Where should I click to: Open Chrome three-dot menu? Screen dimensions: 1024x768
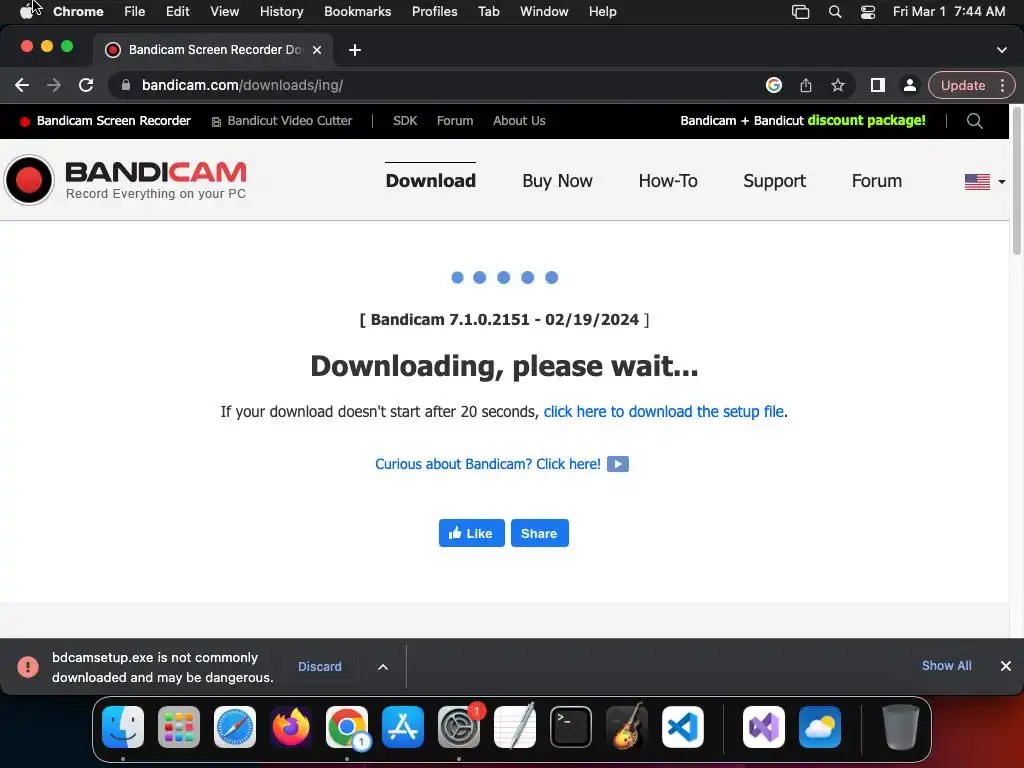pyautogui.click(x=1002, y=85)
